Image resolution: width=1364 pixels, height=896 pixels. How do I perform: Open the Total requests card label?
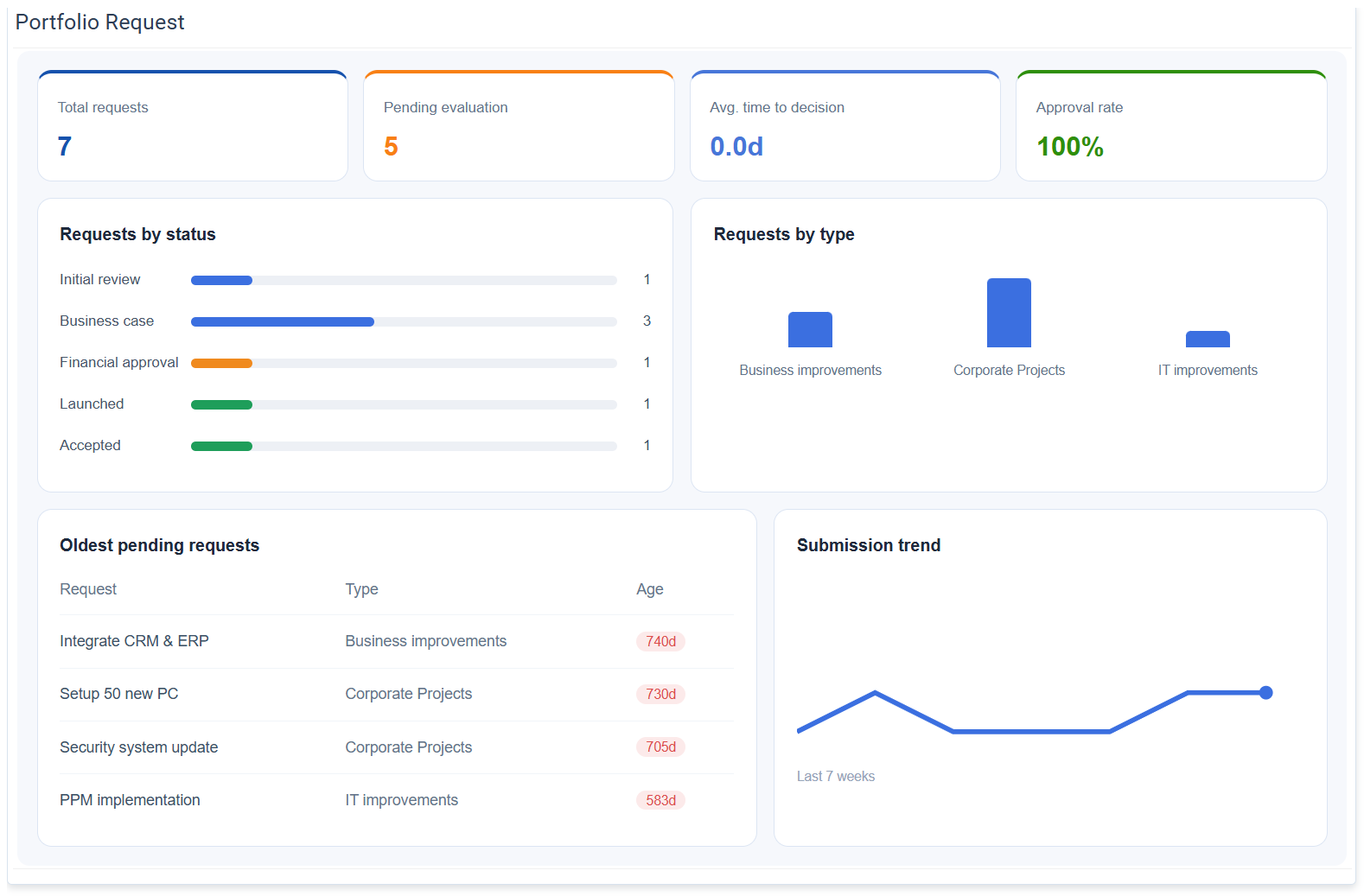103,107
